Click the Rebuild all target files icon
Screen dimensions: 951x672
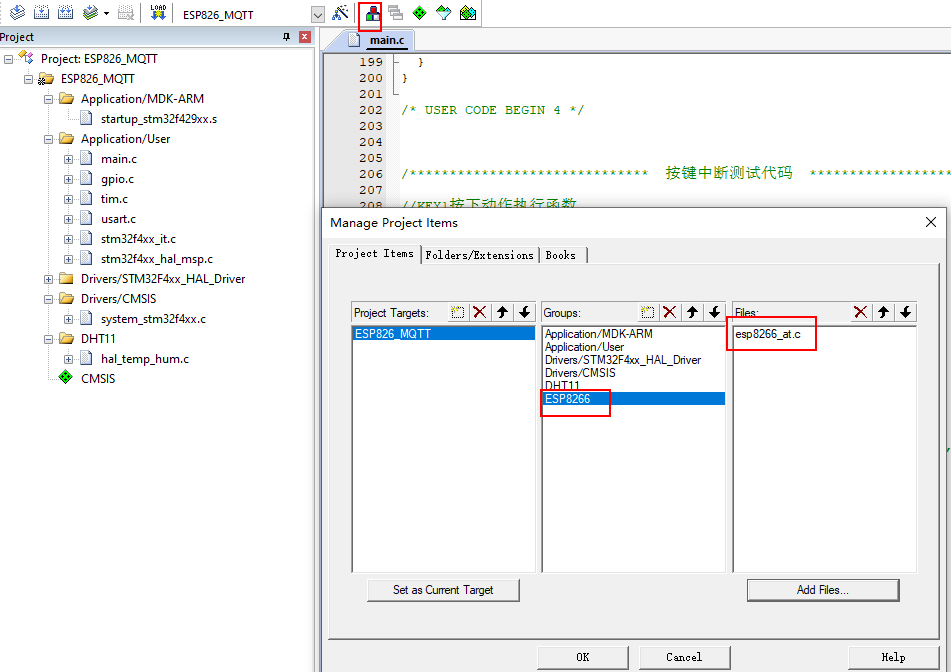point(66,12)
